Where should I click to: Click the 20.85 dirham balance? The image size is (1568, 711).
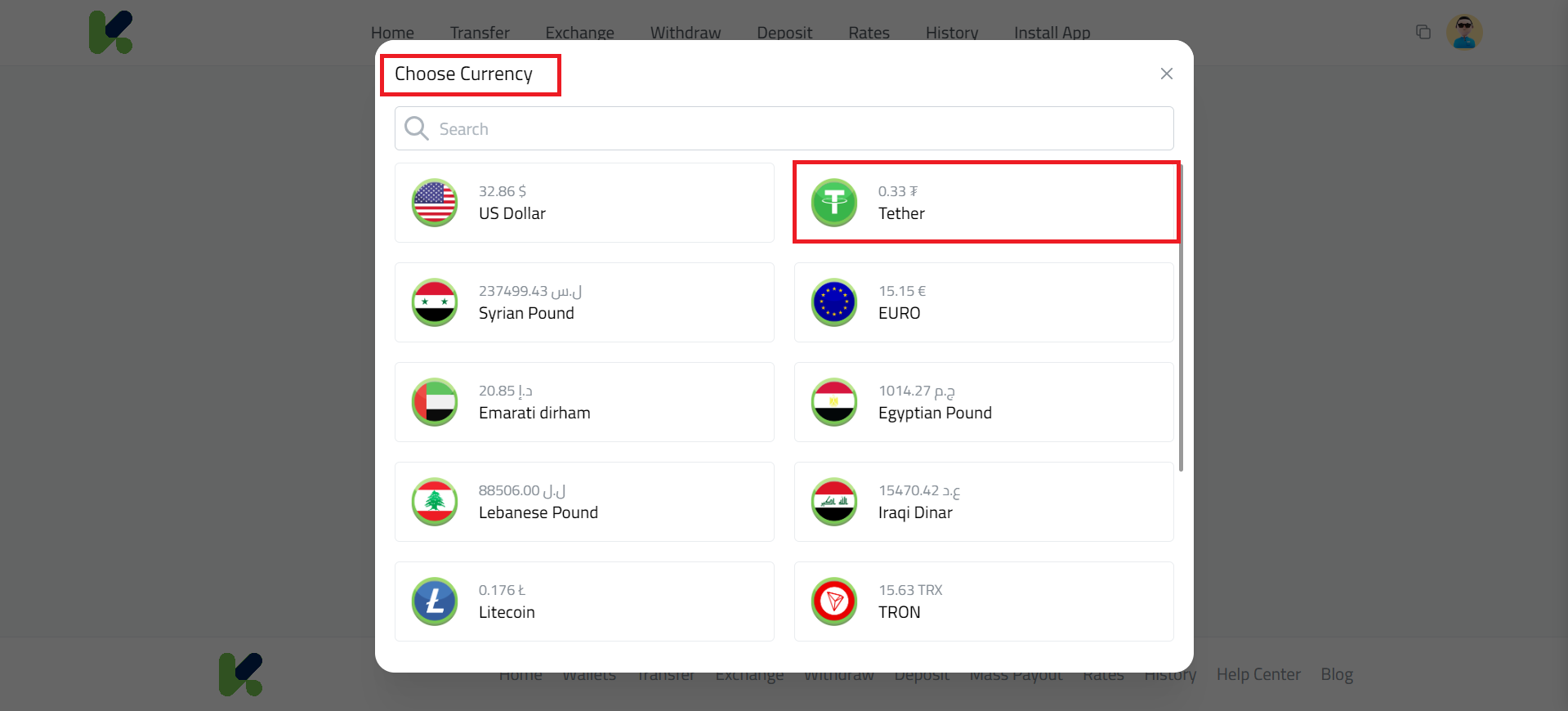(x=506, y=391)
